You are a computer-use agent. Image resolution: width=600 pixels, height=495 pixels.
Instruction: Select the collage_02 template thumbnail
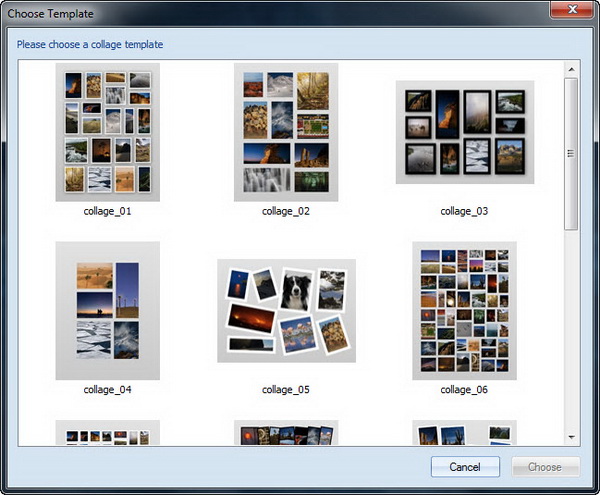(x=286, y=132)
